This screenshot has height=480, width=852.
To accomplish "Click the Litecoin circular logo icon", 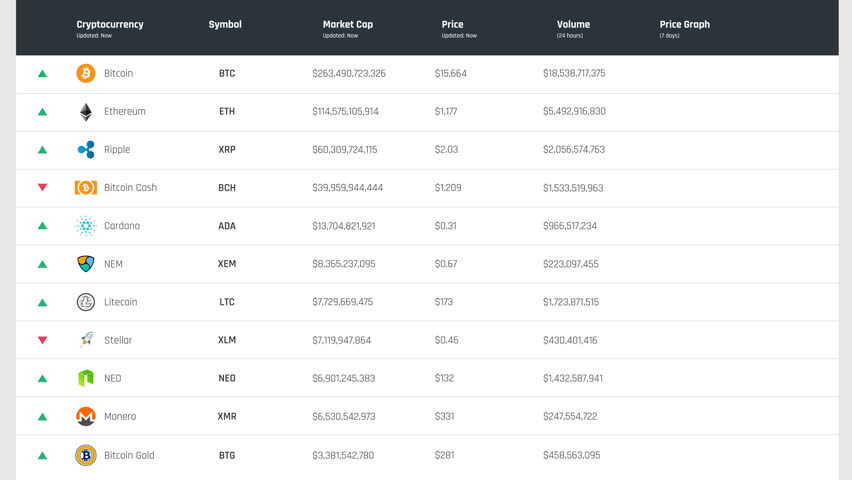I will click(86, 302).
